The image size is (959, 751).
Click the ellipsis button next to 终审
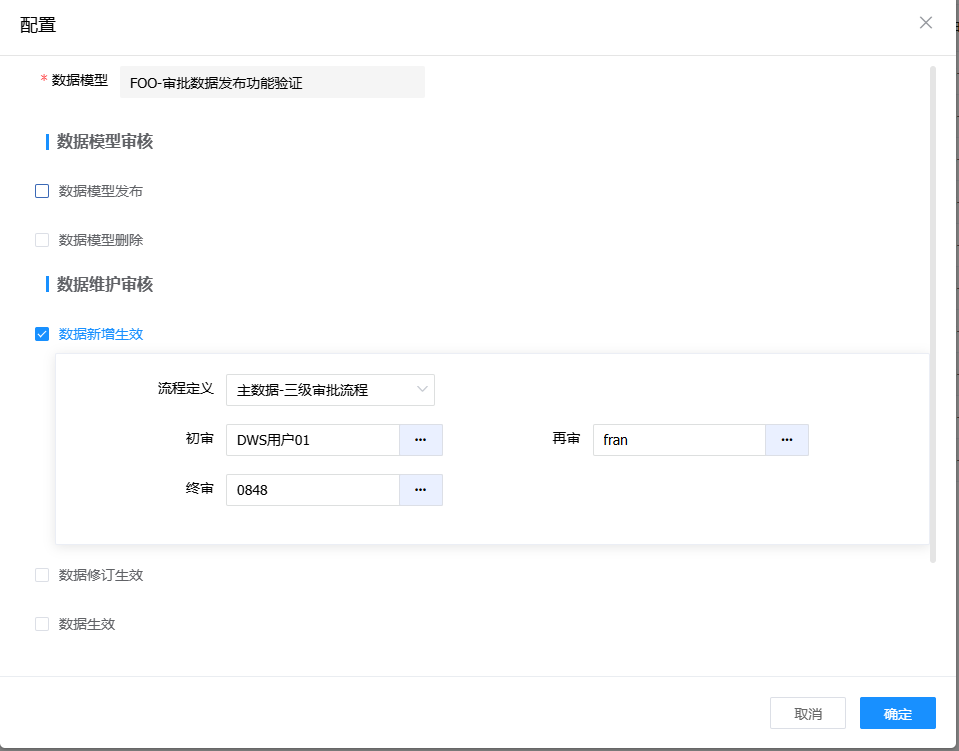coord(421,490)
